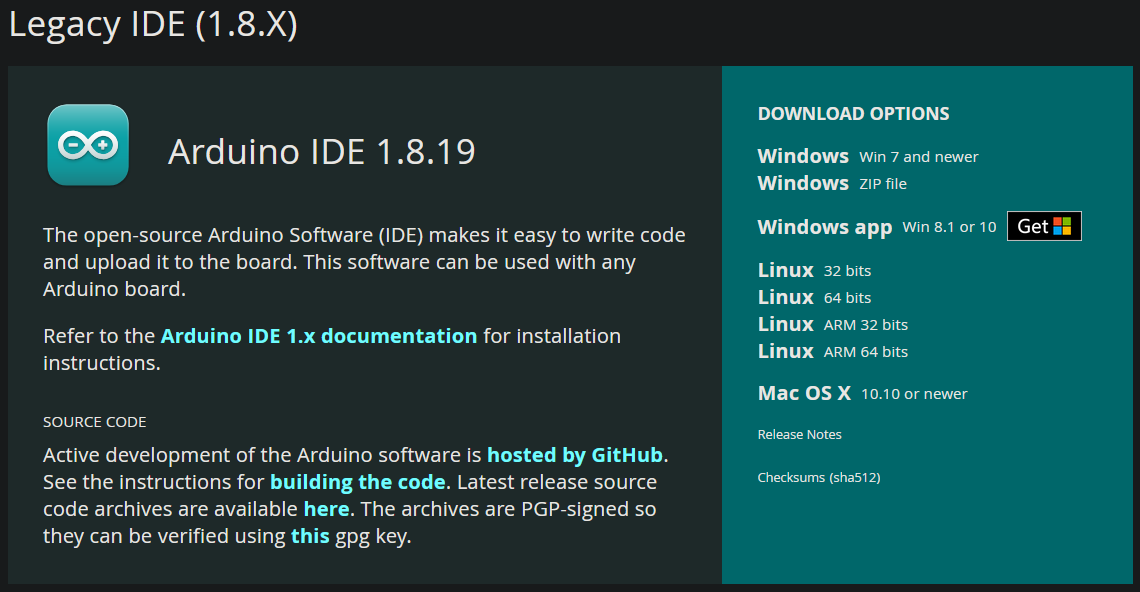Download the Windows ZIP file
The image size is (1140, 592).
click(832, 183)
